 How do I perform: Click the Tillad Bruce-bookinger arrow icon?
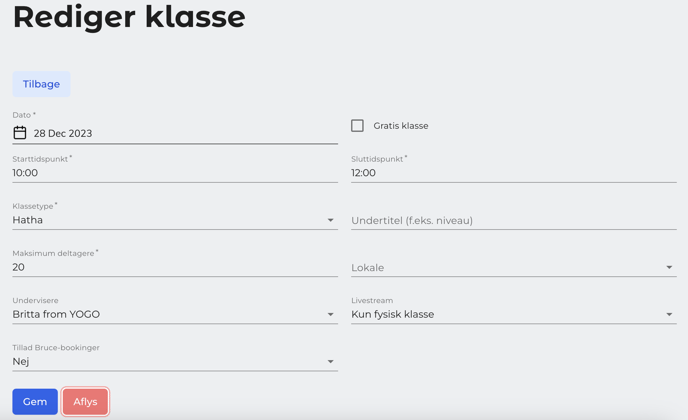tap(330, 362)
